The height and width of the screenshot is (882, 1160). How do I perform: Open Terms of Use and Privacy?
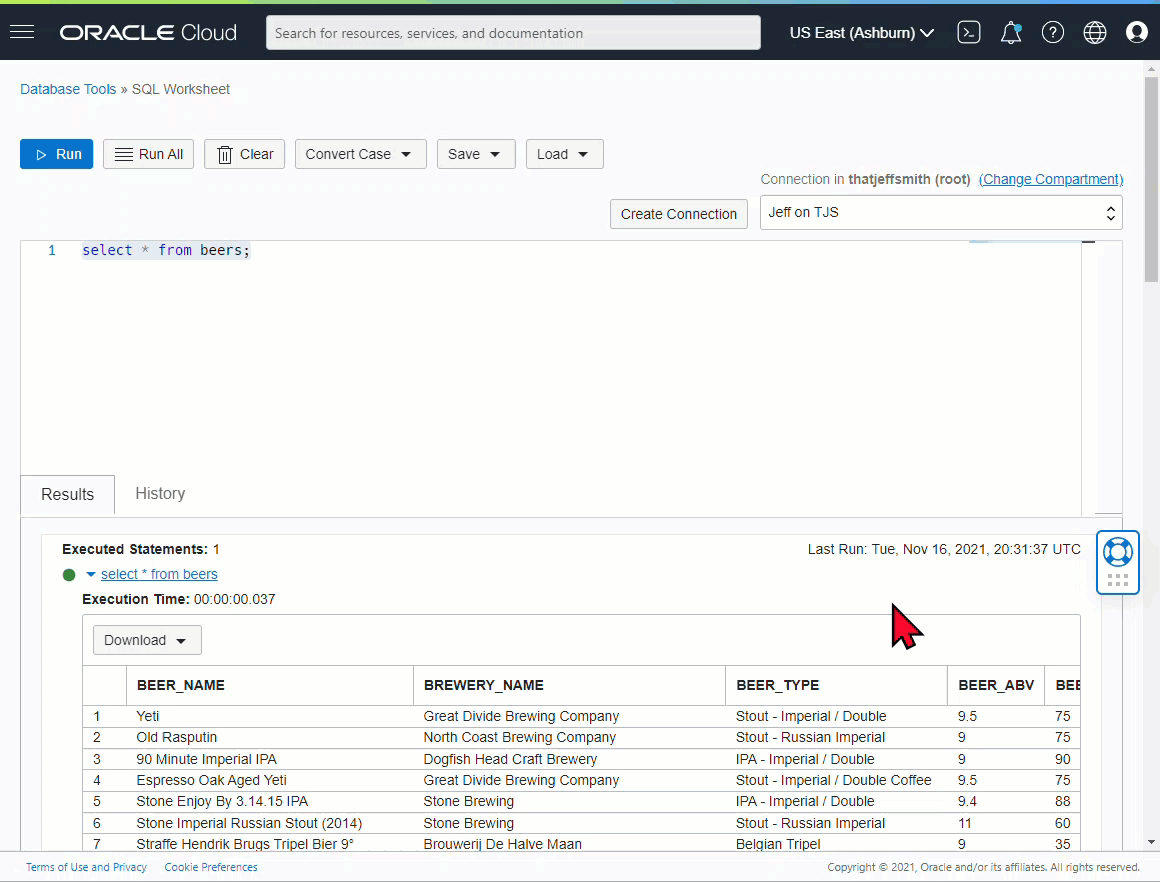click(87, 867)
